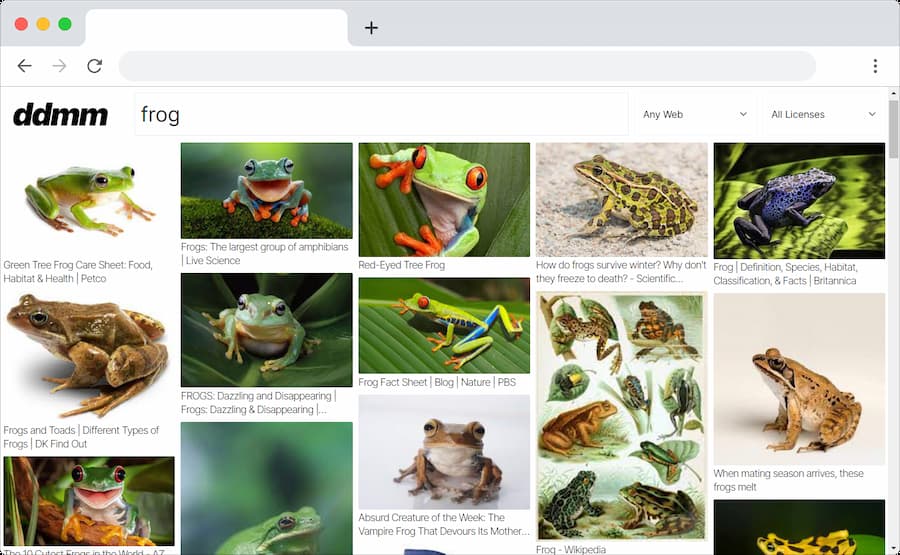The image size is (900, 555).
Task: Click the browser back arrow
Action: click(x=24, y=66)
